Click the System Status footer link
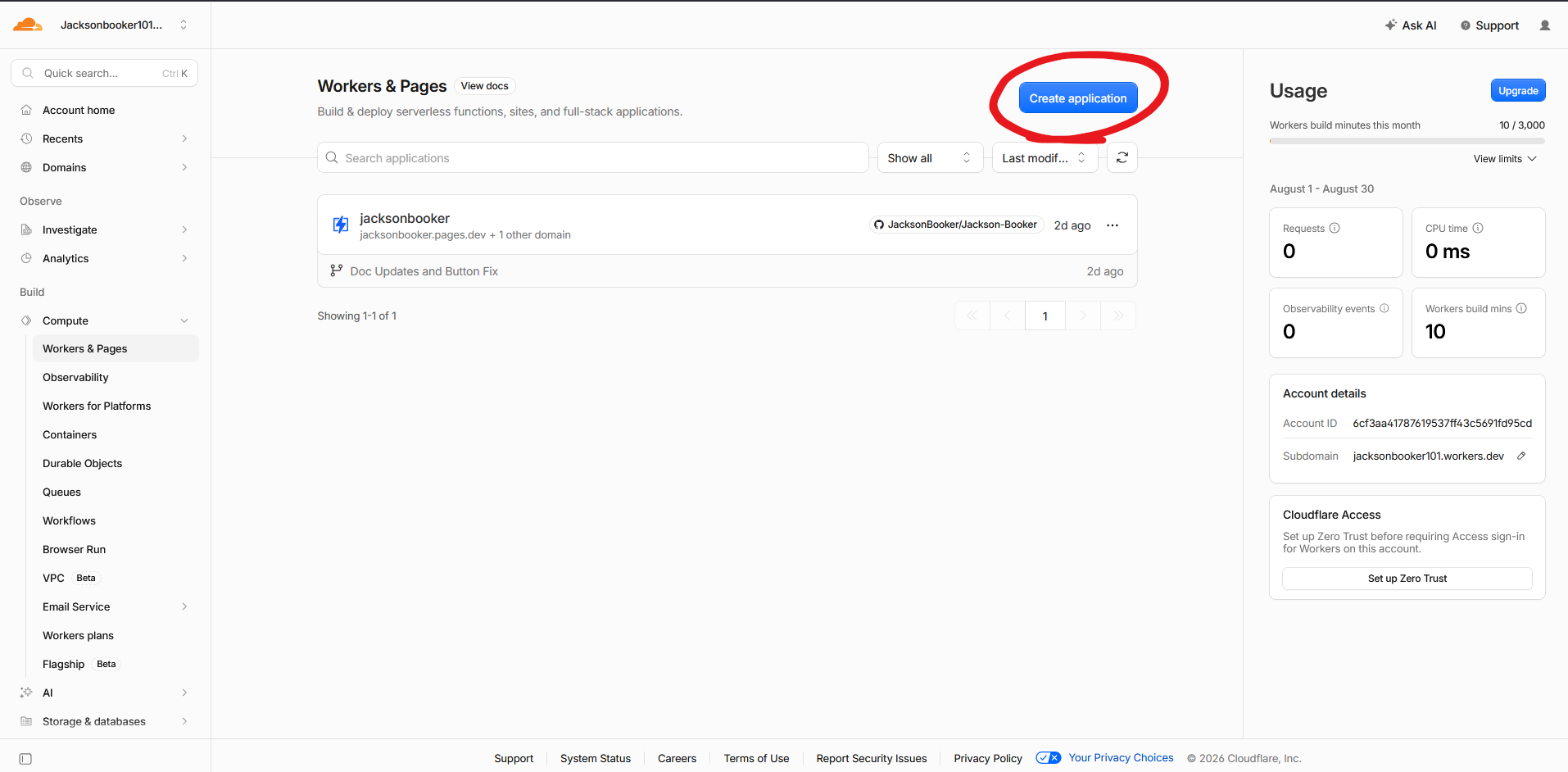This screenshot has width=1568, height=772. 596,759
